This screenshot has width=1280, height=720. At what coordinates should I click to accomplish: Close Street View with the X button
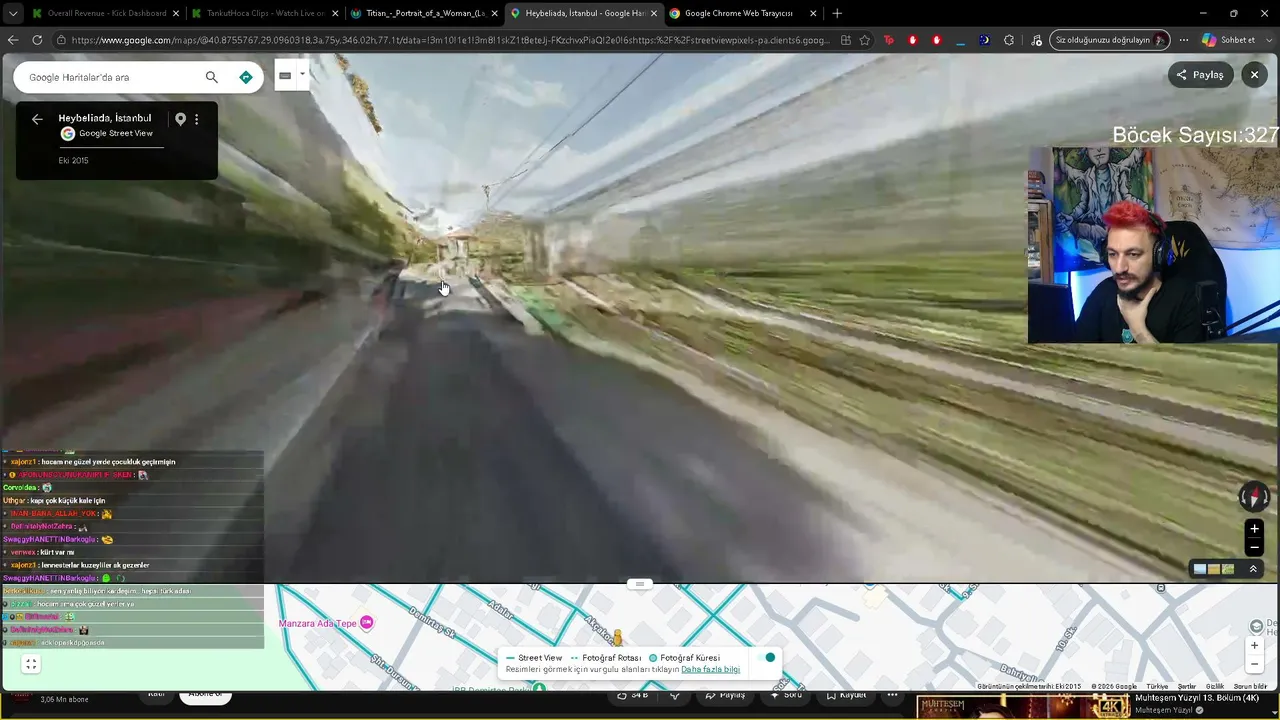[1254, 75]
